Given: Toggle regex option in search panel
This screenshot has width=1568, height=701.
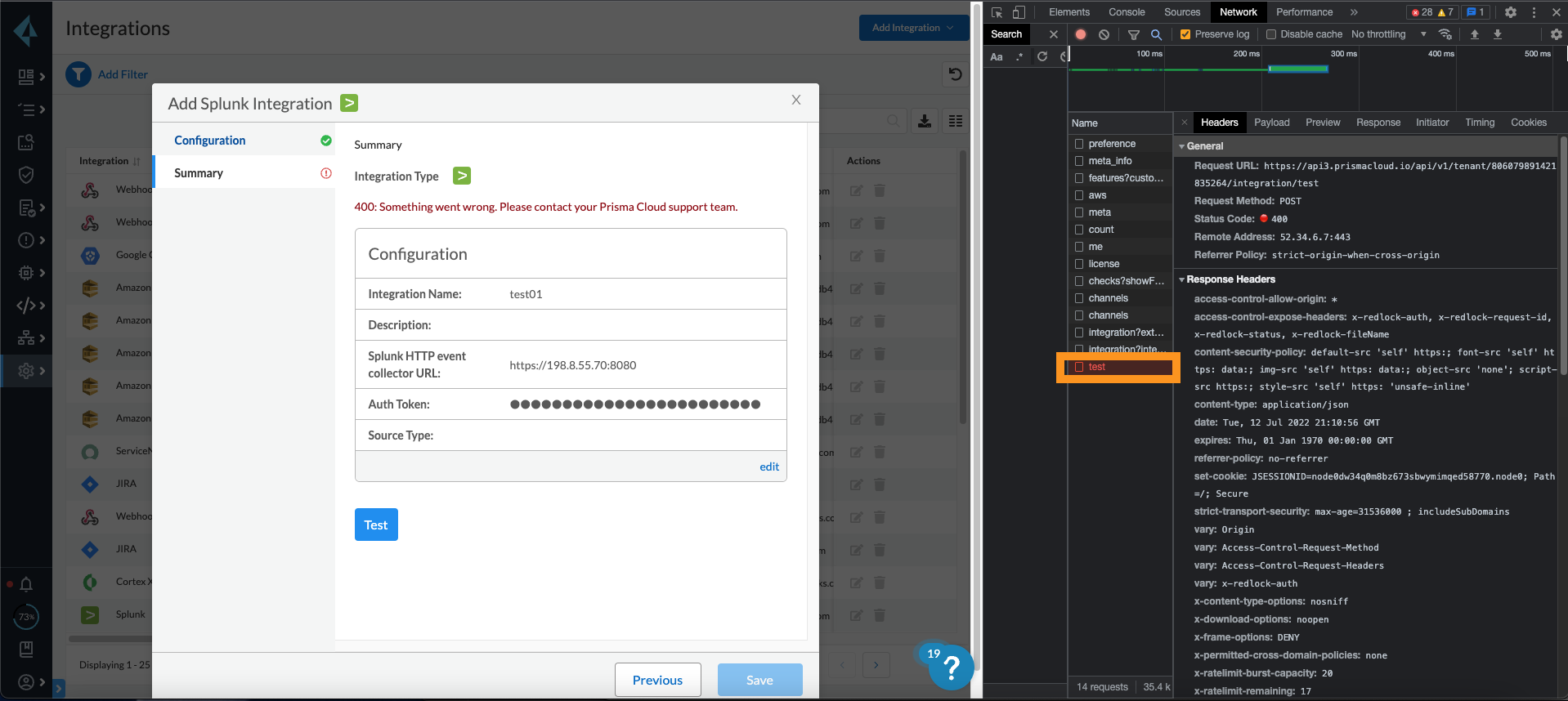Looking at the screenshot, I should (1019, 56).
